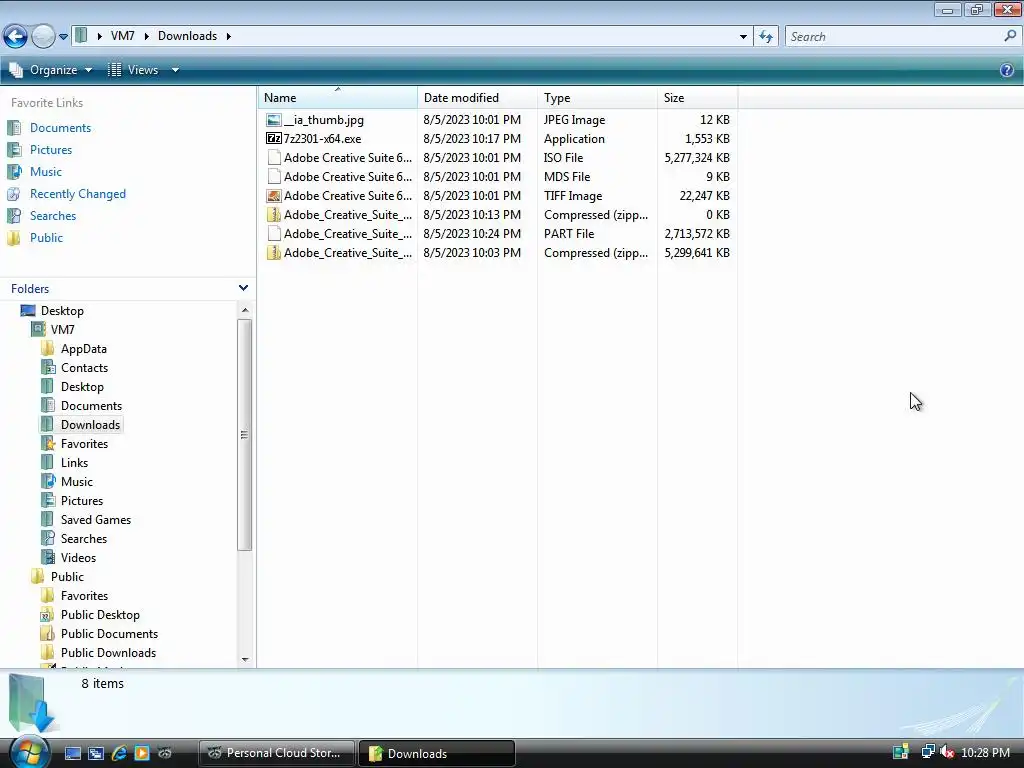Open the address bar history dropdown

click(743, 37)
